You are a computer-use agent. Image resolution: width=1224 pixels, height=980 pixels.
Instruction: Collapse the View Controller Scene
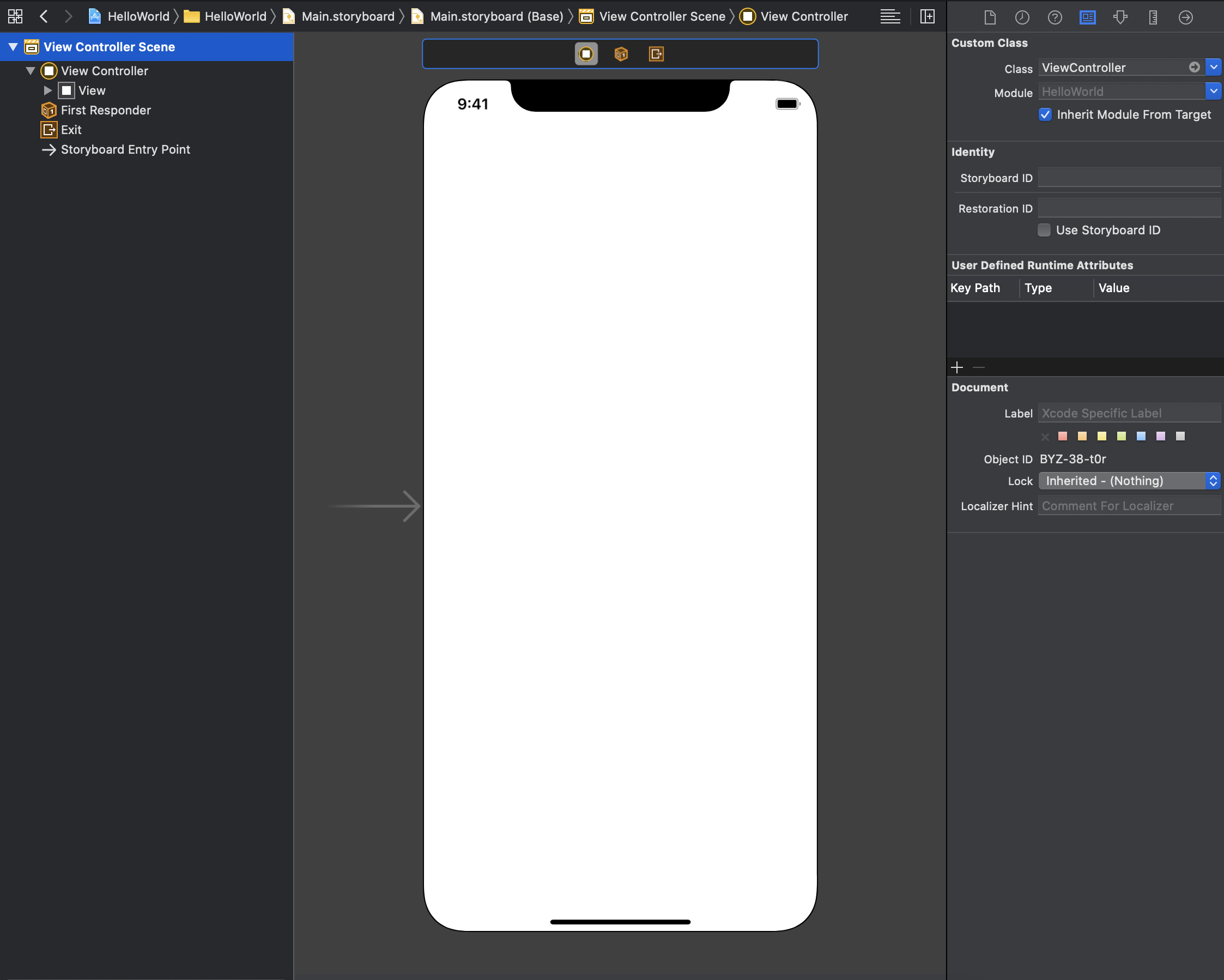(13, 46)
